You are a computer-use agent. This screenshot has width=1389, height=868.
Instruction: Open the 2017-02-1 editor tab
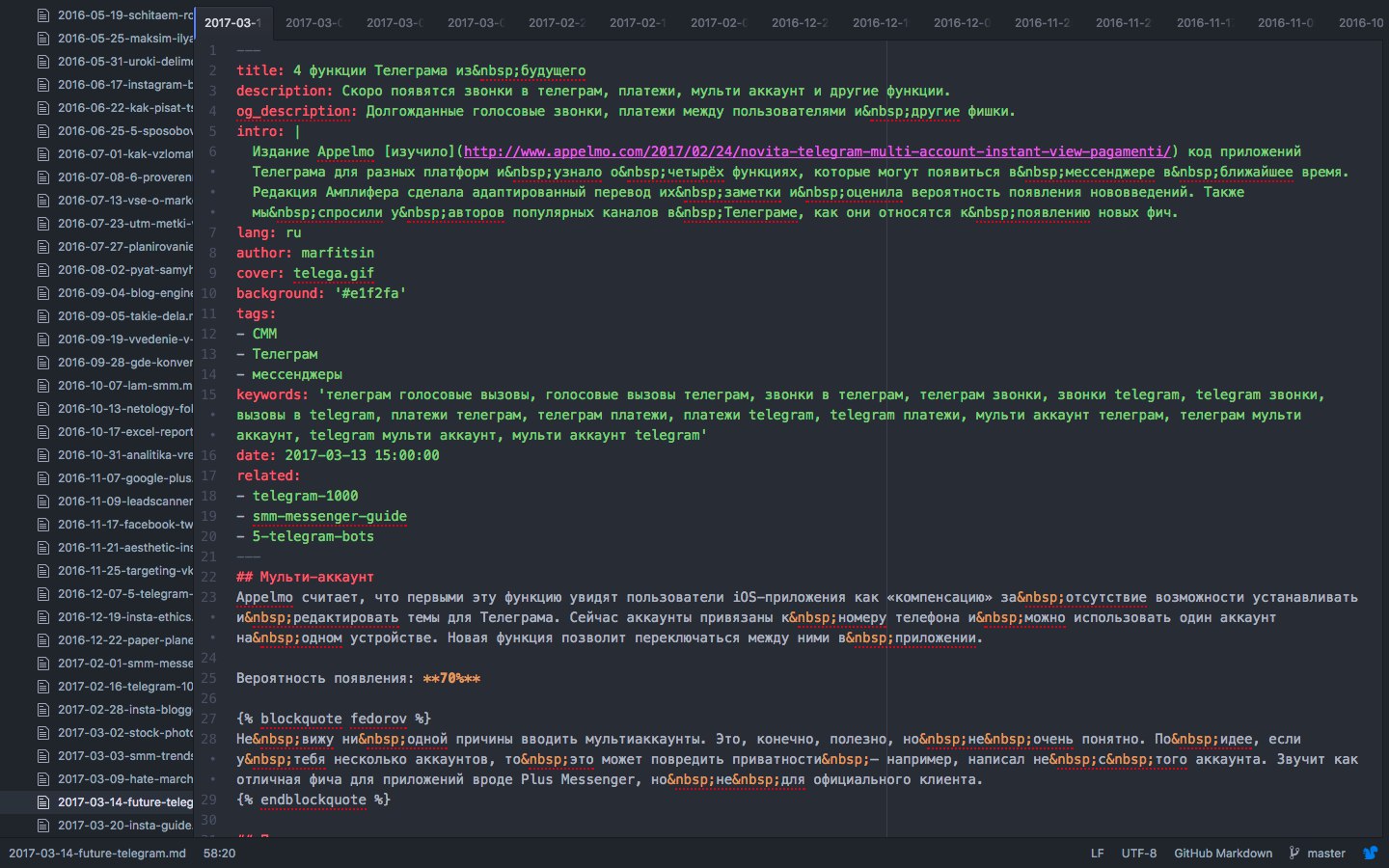pos(638,22)
